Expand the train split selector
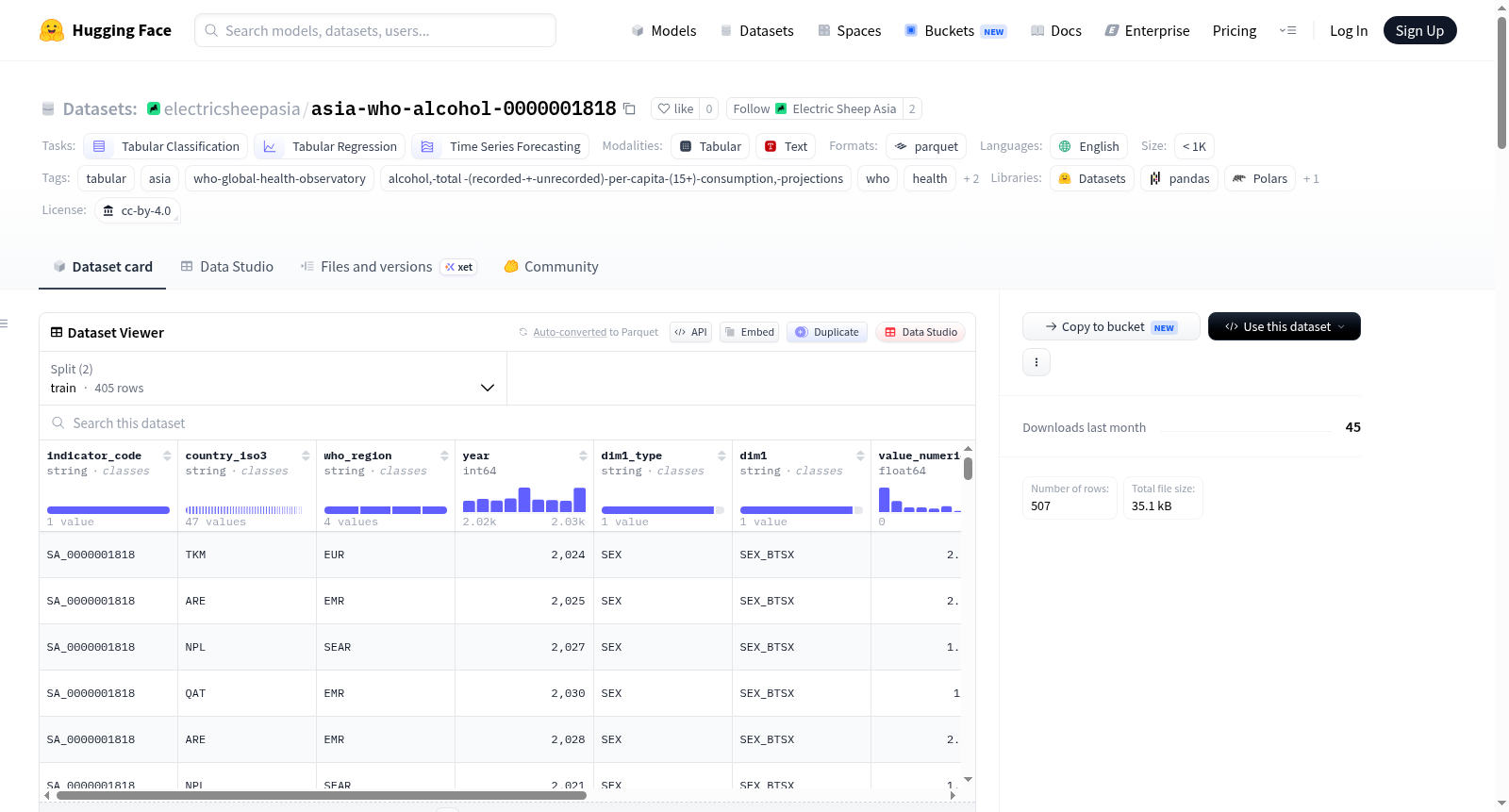1509x812 pixels. [x=274, y=378]
